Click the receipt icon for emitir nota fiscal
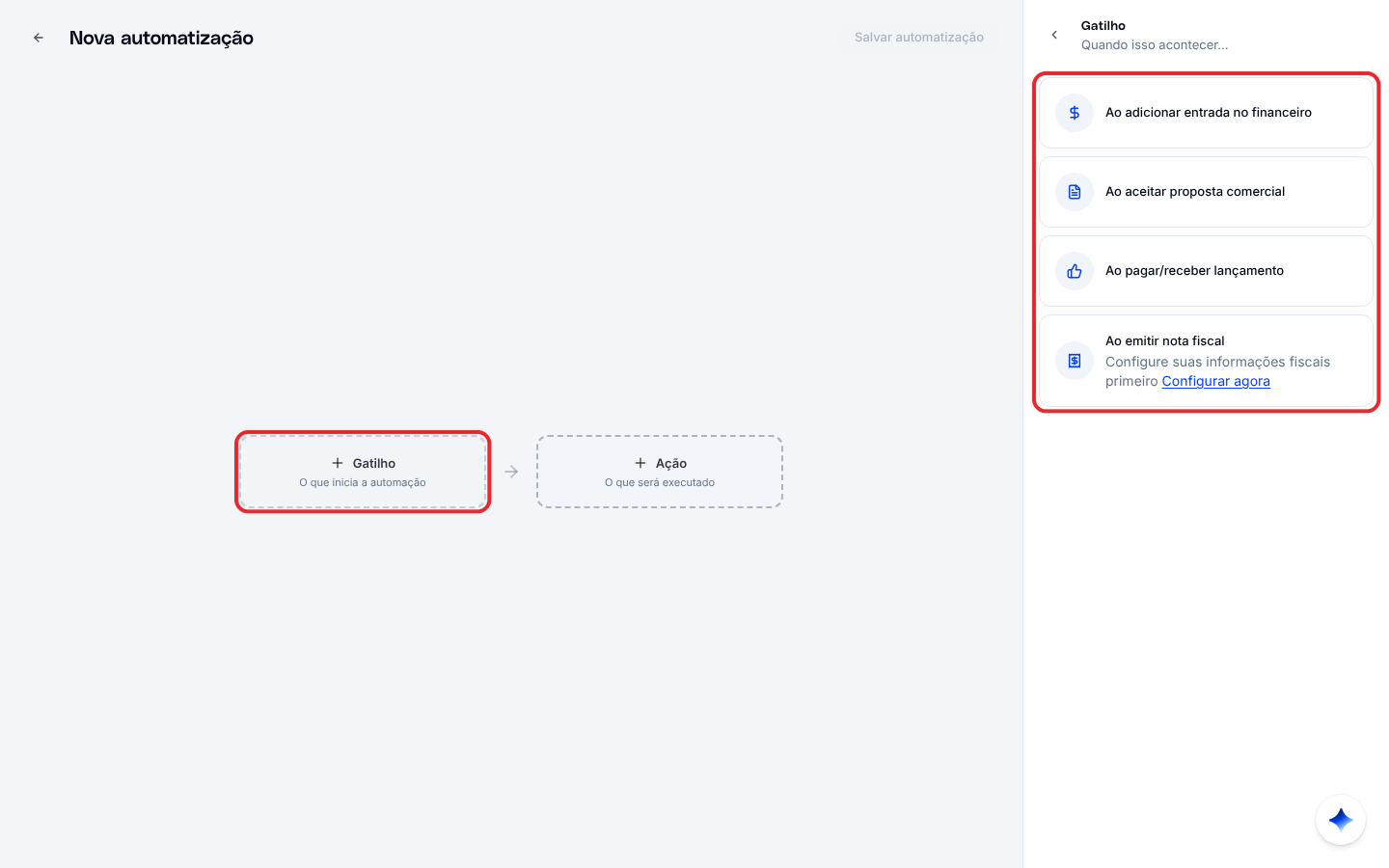 click(1075, 361)
